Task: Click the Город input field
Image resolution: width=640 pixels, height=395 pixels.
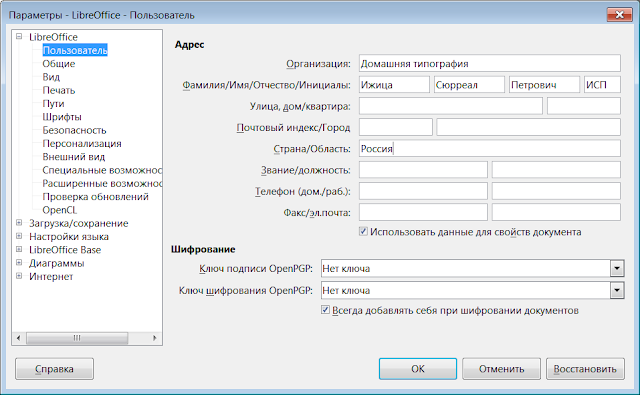Action: click(x=529, y=127)
